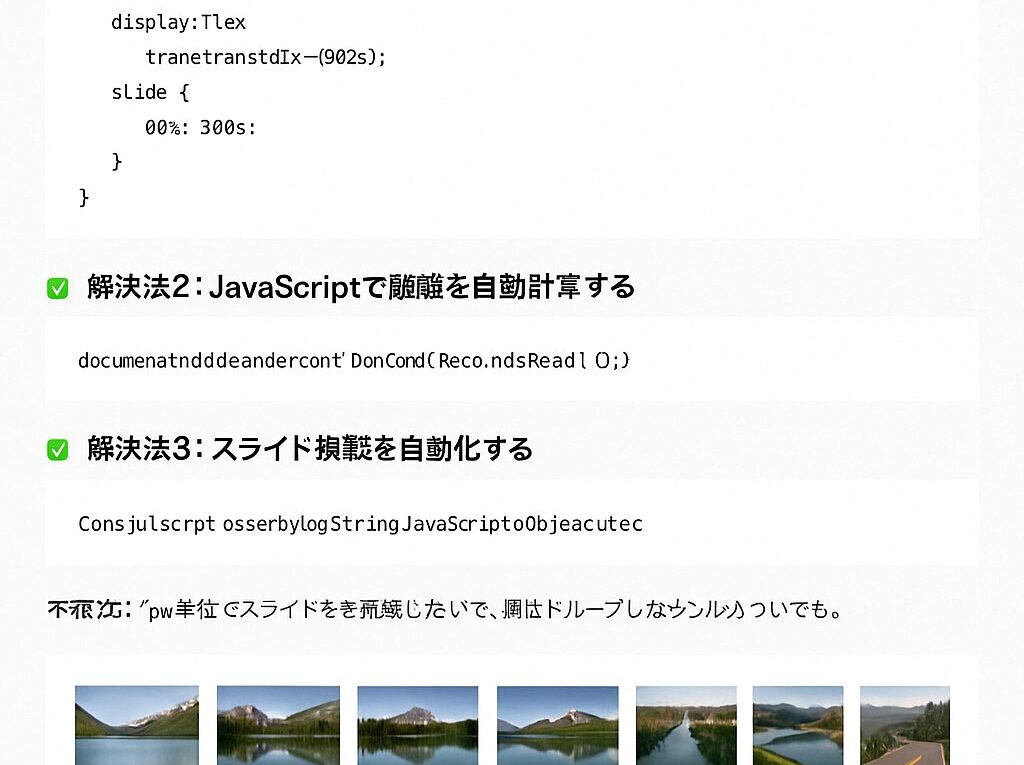Click the word documenatndddeandercont in the code
The height and width of the screenshot is (765, 1024).
tap(210, 360)
